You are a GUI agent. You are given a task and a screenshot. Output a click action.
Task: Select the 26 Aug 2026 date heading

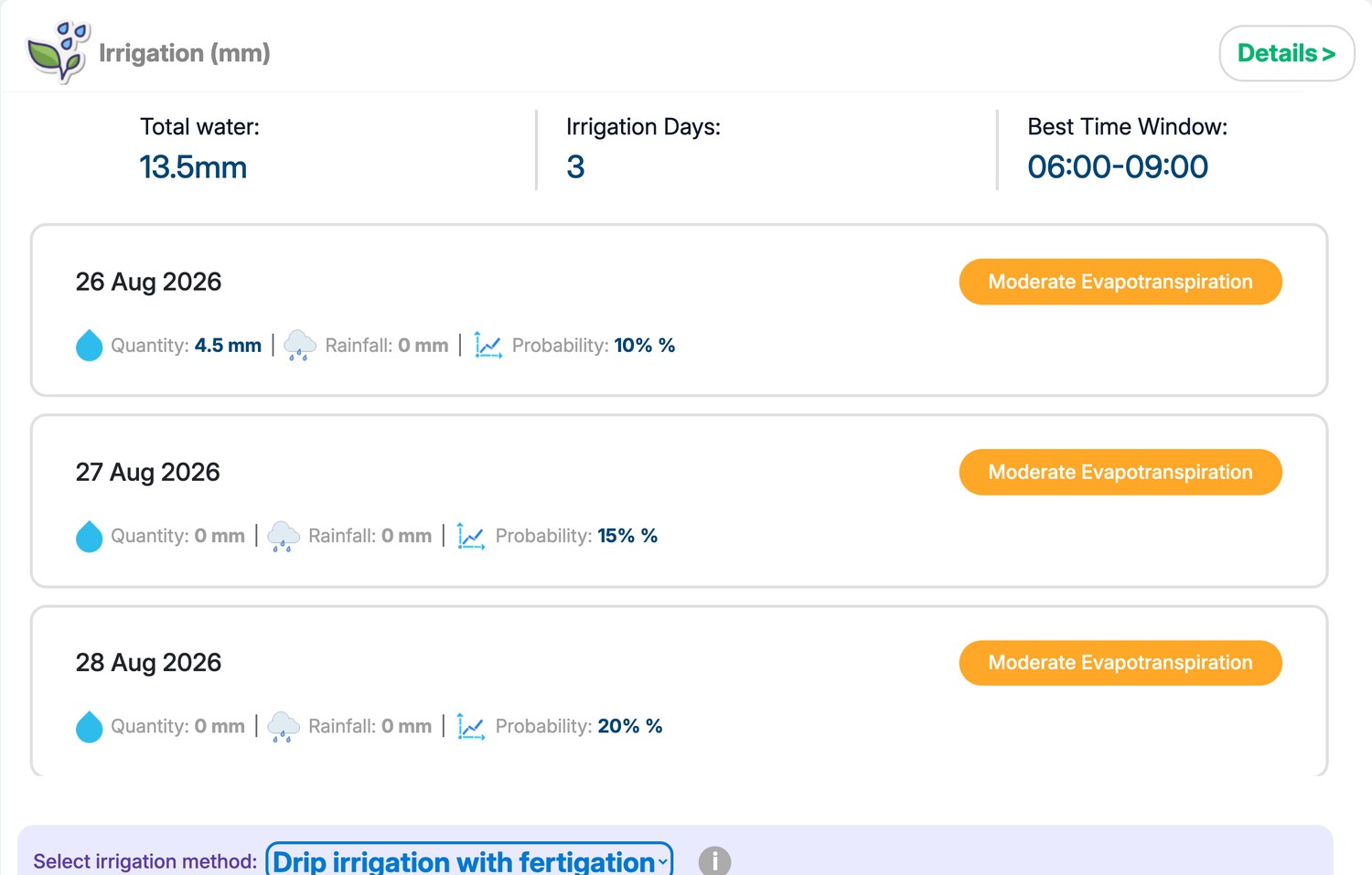148,282
